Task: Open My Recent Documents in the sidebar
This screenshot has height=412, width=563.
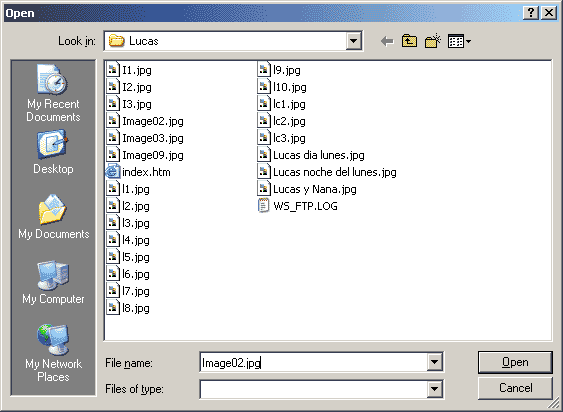Action: pos(53,93)
